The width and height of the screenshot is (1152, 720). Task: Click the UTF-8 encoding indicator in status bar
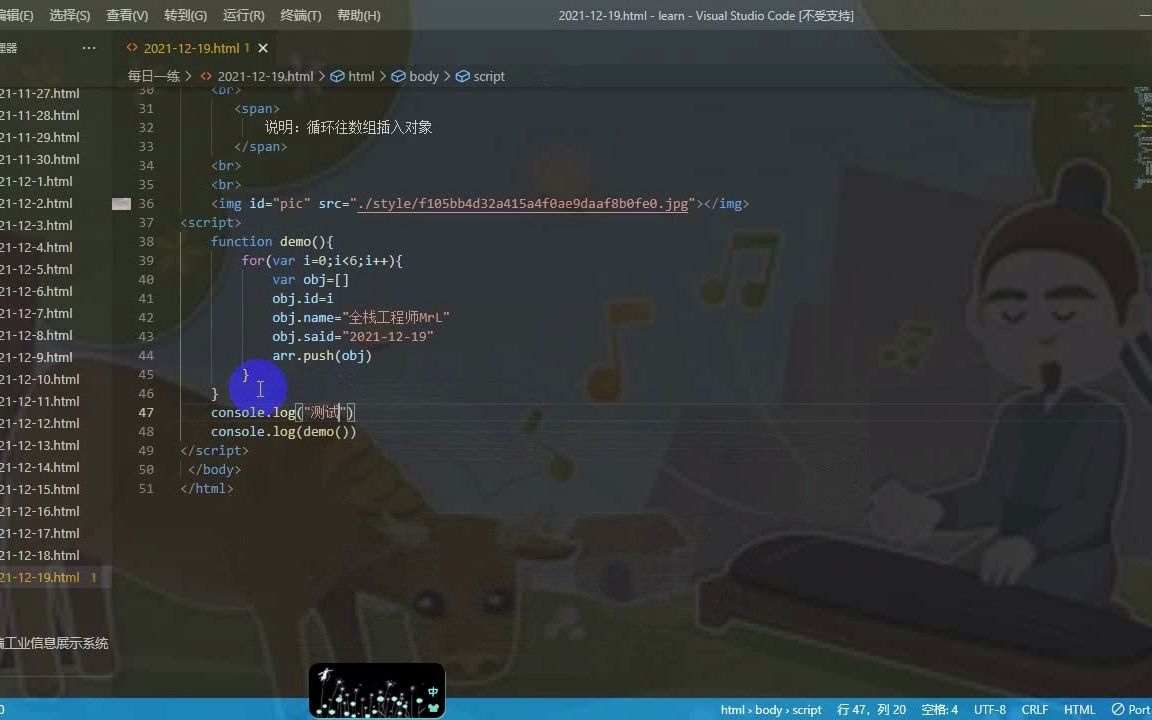[988, 710]
